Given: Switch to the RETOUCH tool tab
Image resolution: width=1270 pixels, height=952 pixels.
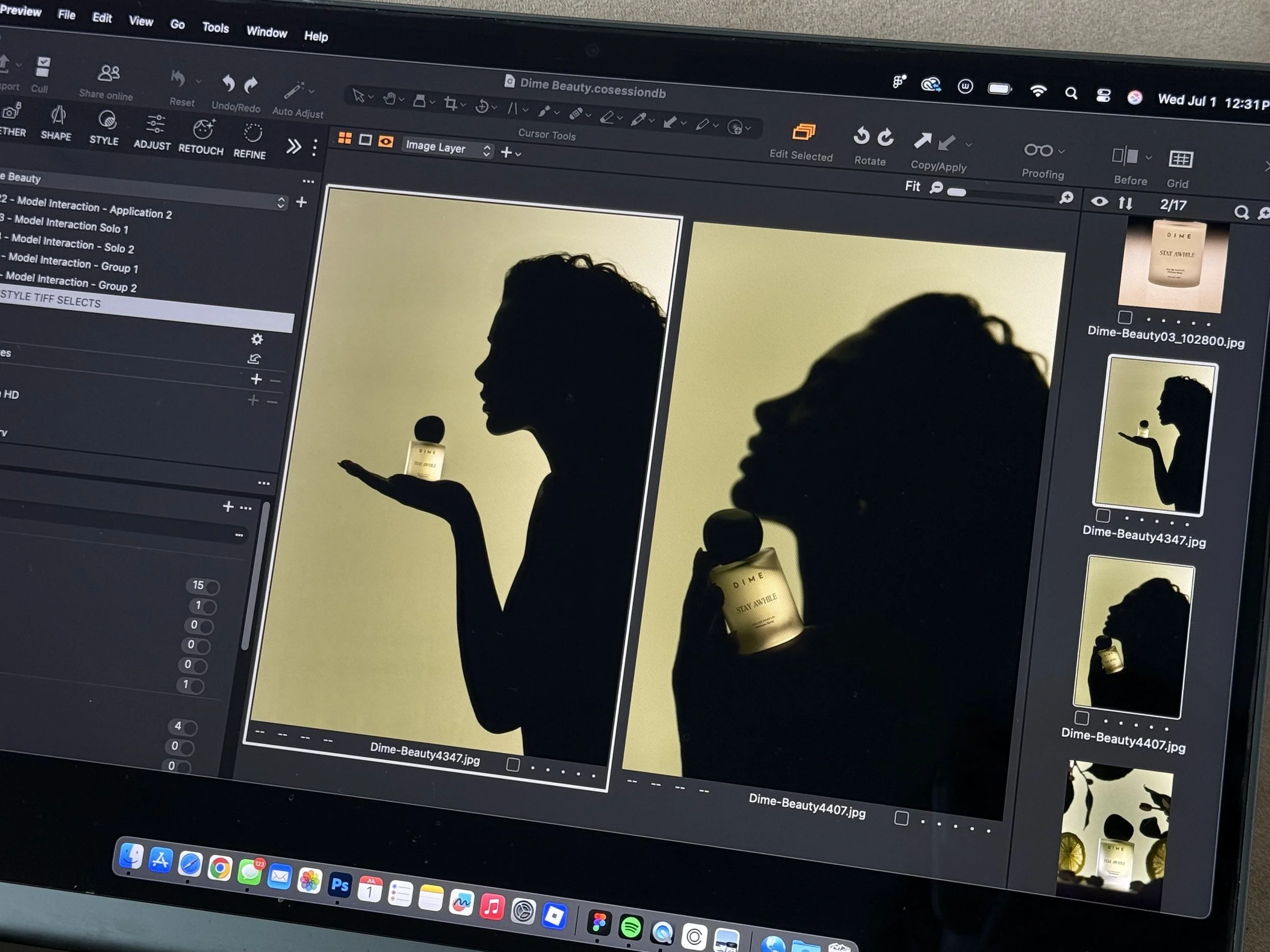Looking at the screenshot, I should [x=202, y=138].
